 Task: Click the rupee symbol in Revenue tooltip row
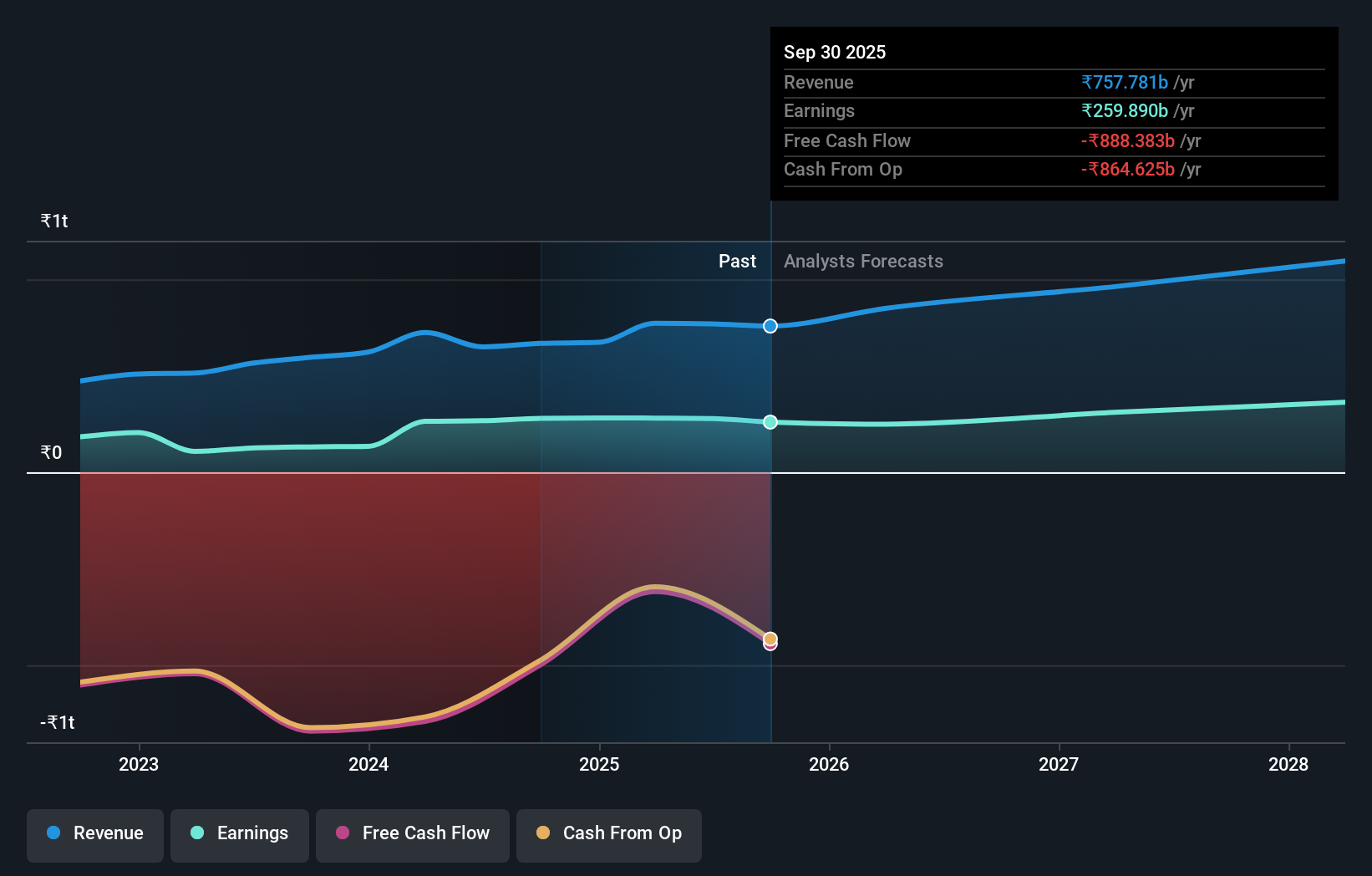pyautogui.click(x=1087, y=82)
